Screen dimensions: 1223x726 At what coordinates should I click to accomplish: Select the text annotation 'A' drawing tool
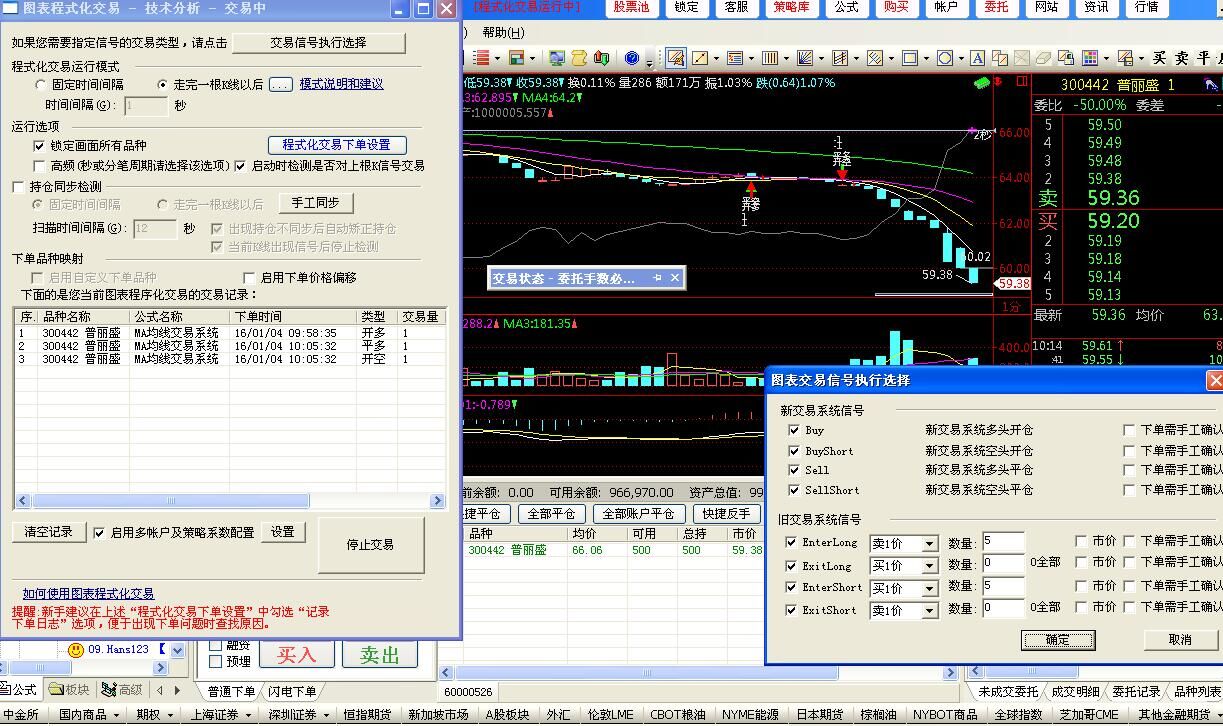[976, 58]
